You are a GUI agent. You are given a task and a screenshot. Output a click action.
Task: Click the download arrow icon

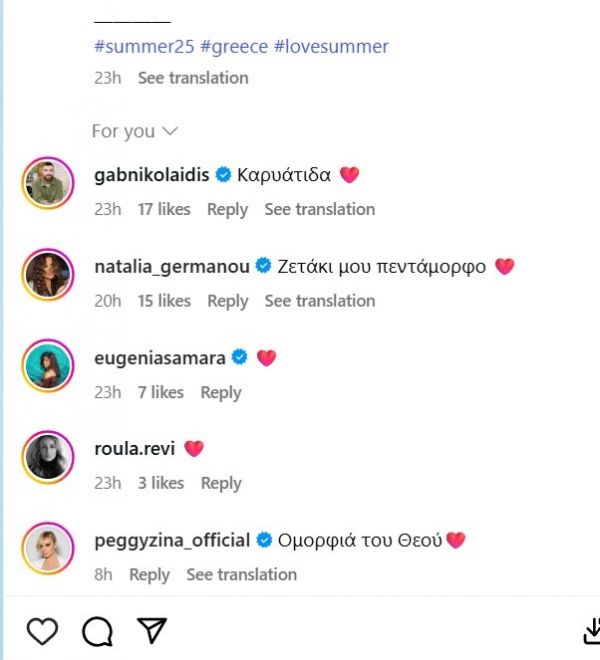591,631
